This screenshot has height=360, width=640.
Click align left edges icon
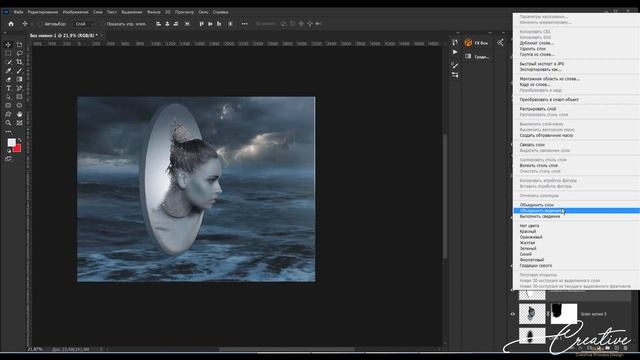pyautogui.click(x=158, y=24)
